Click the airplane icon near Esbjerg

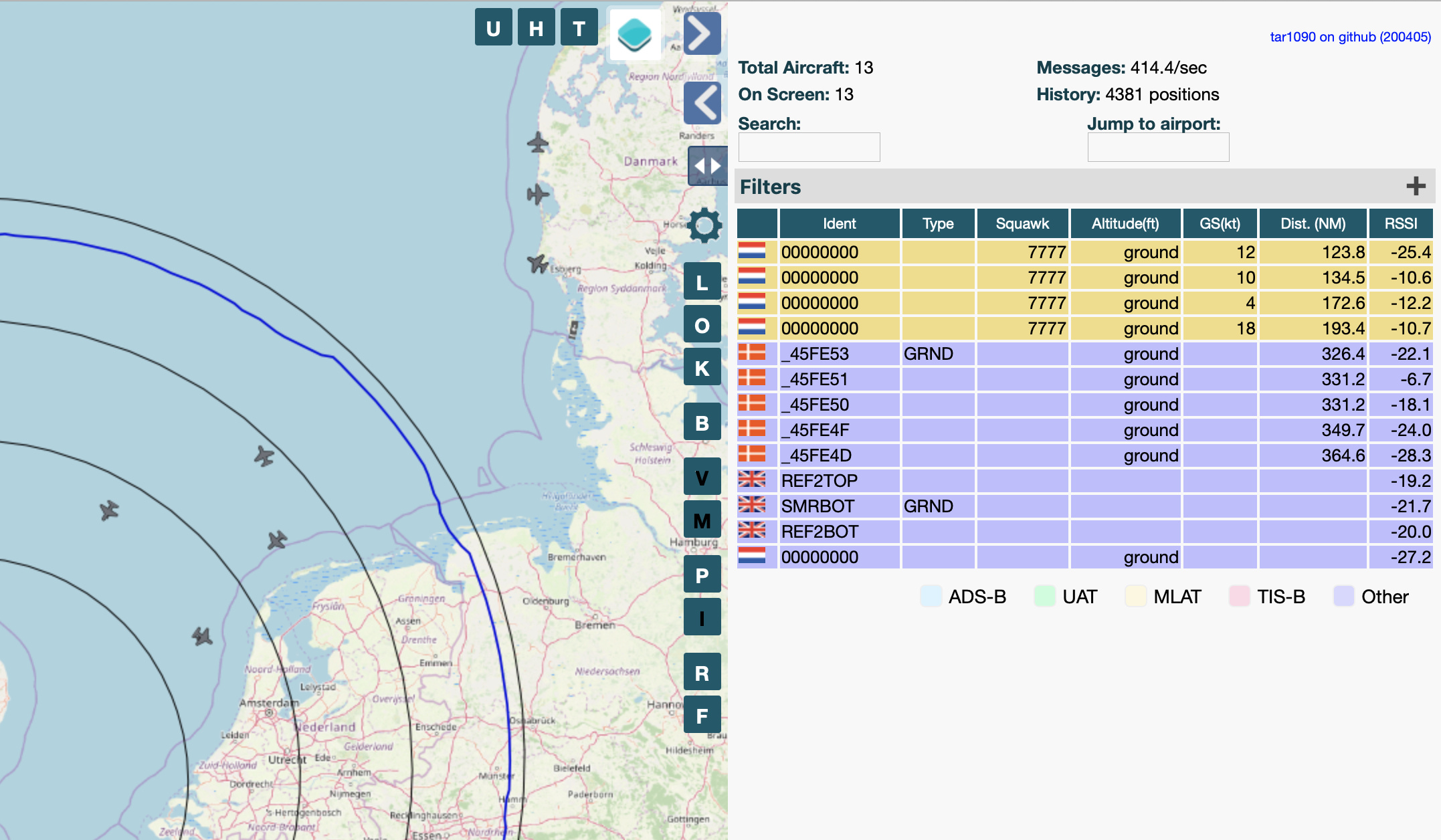point(537,263)
